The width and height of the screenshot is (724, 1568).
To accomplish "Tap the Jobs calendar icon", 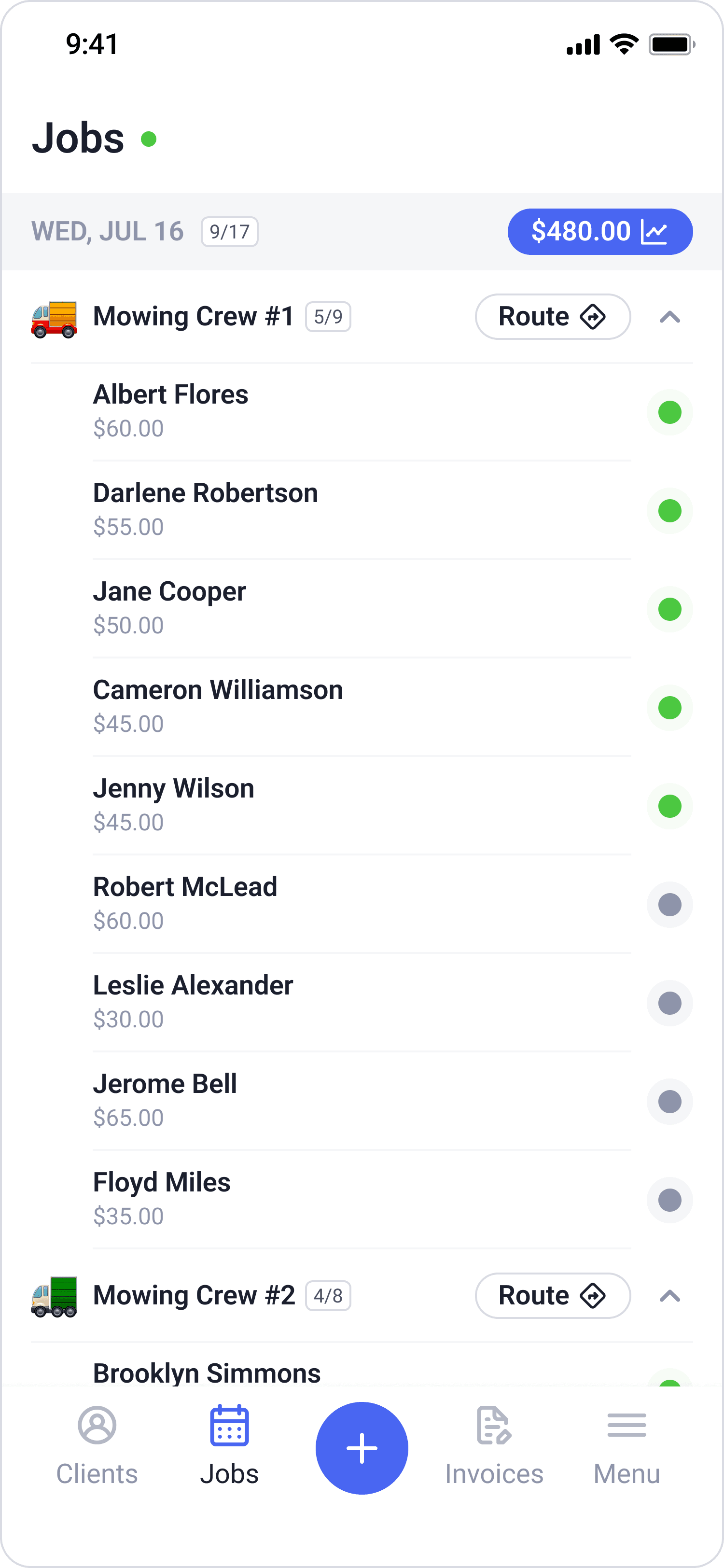I will click(x=229, y=1425).
